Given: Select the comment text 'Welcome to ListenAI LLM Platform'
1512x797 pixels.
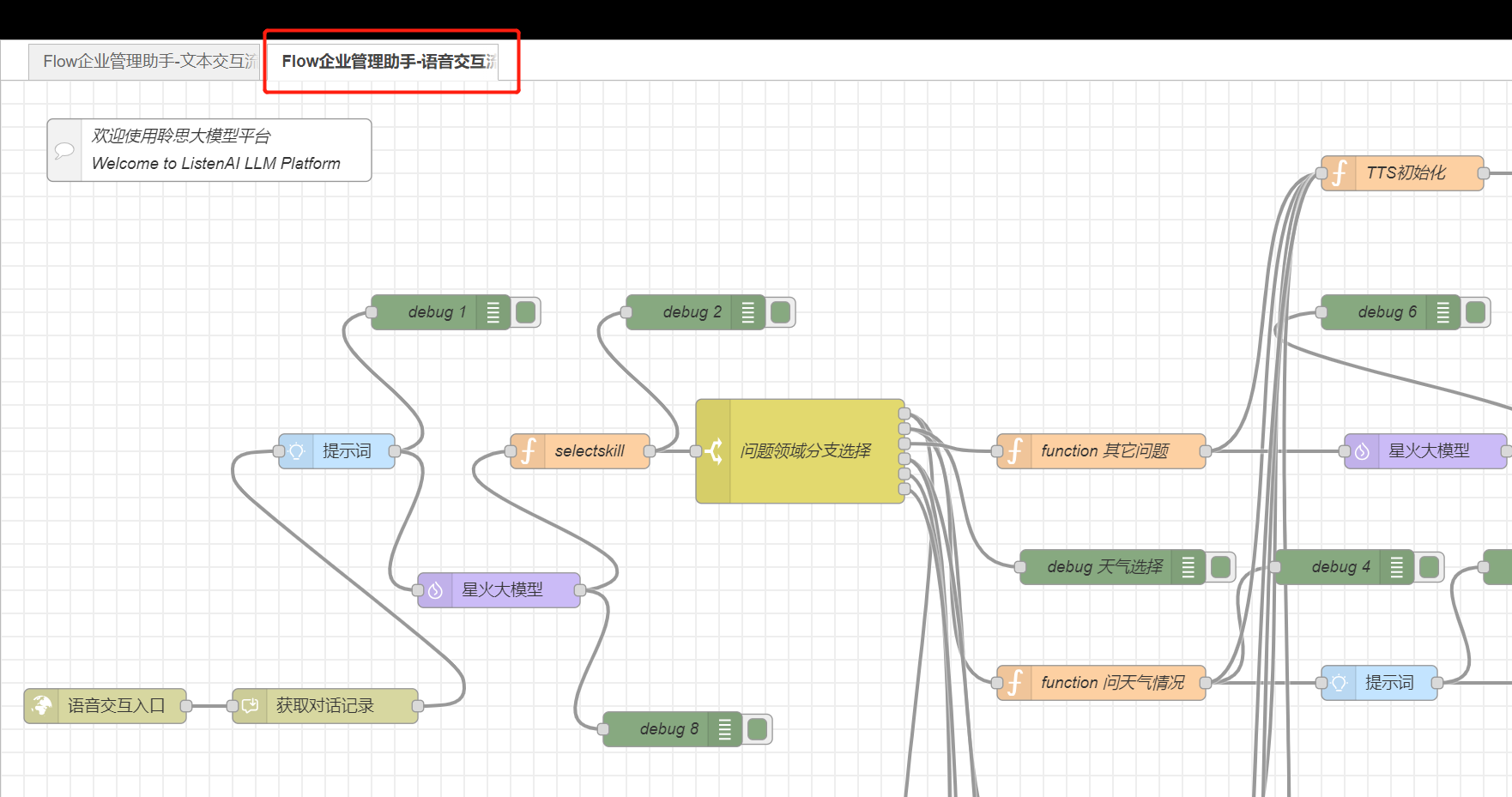Looking at the screenshot, I should (x=216, y=163).
